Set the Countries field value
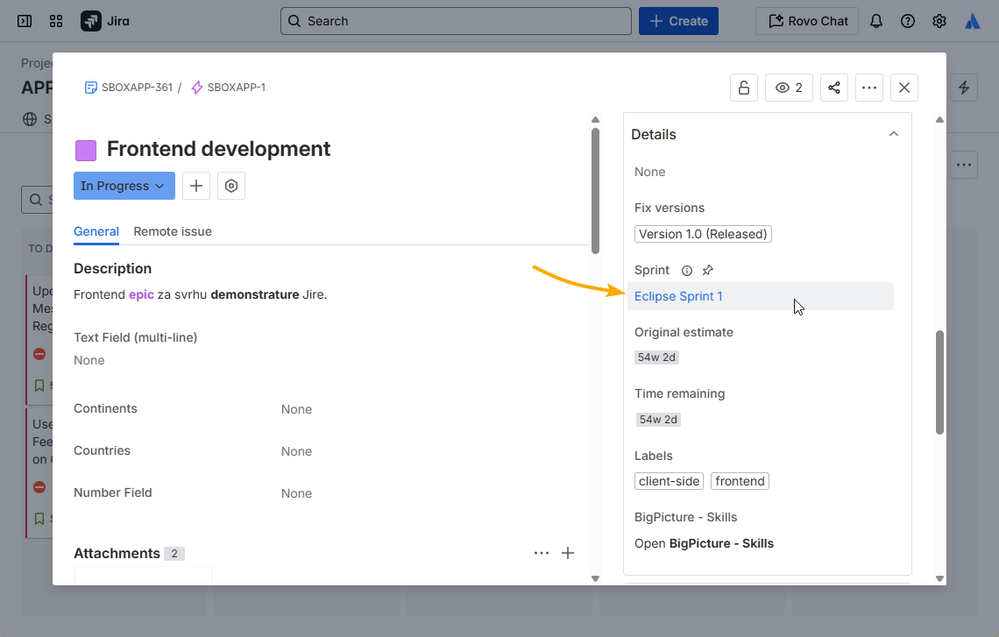Screen dimensions: 999x637 pos(296,452)
